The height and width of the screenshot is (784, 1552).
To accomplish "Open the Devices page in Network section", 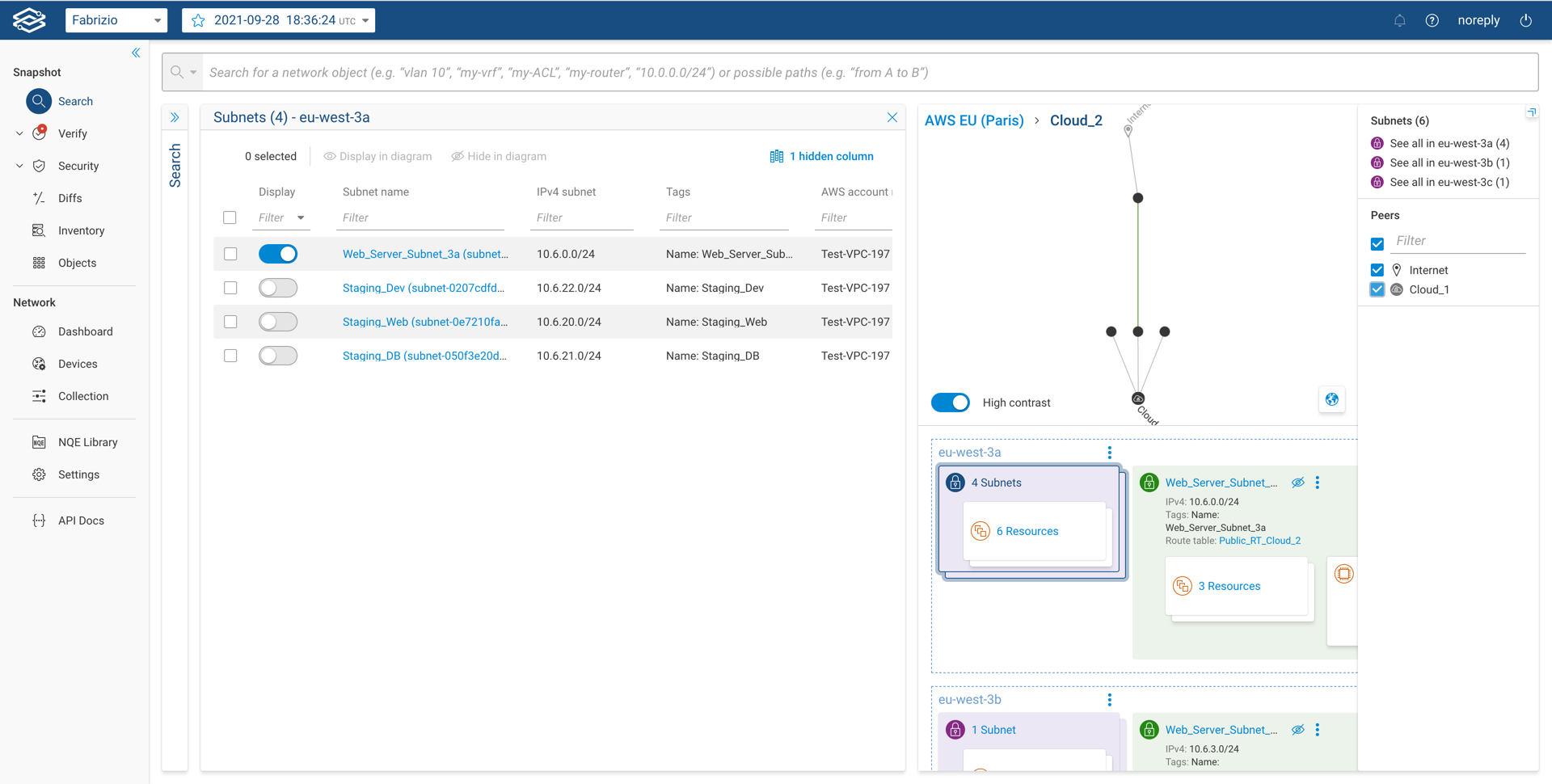I will [78, 364].
